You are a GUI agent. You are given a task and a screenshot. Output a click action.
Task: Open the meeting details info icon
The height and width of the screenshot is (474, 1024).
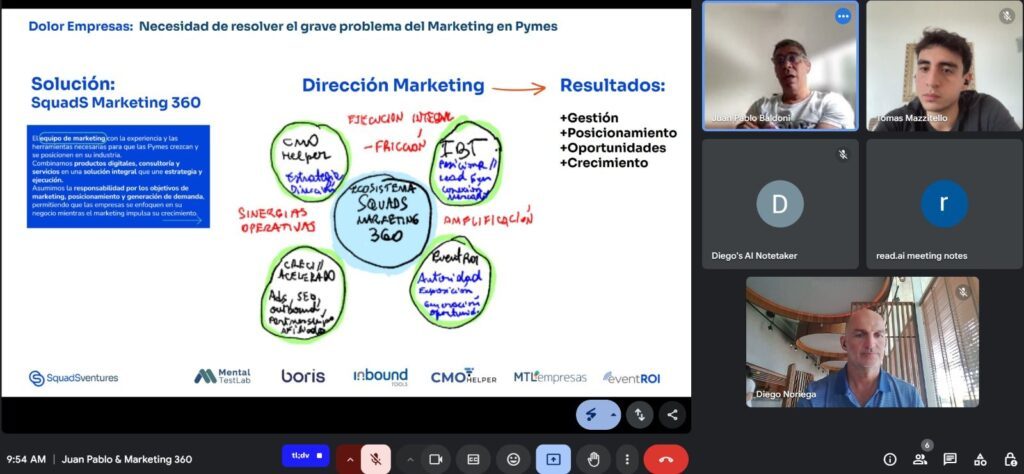pos(890,459)
